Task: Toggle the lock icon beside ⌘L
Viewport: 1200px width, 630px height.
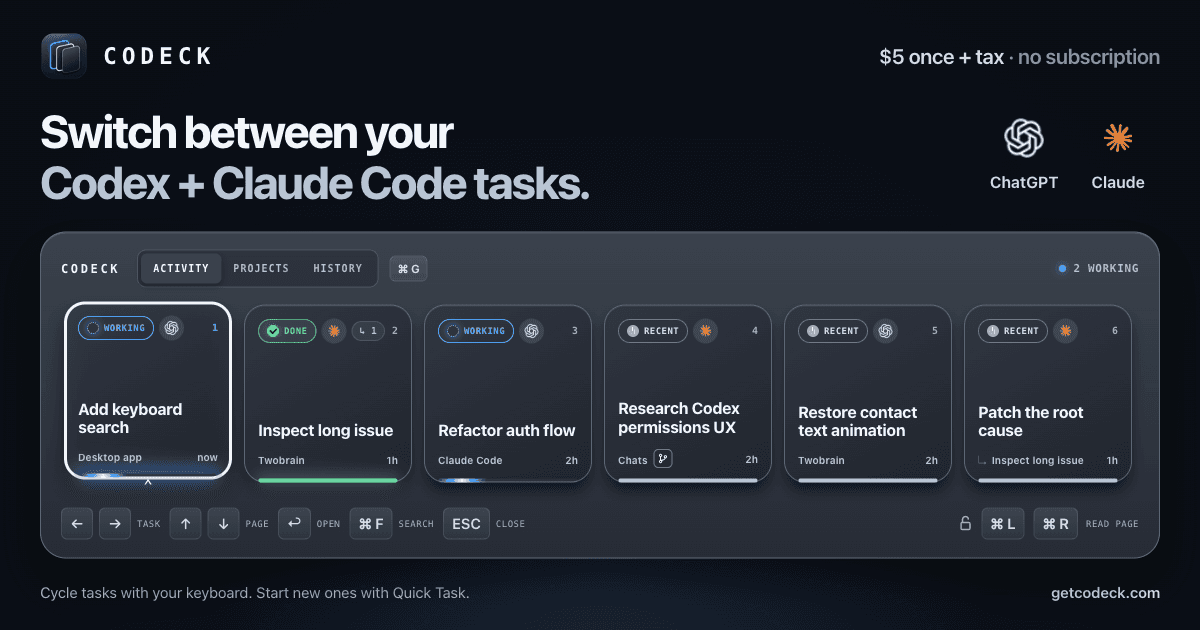Action: [x=965, y=523]
